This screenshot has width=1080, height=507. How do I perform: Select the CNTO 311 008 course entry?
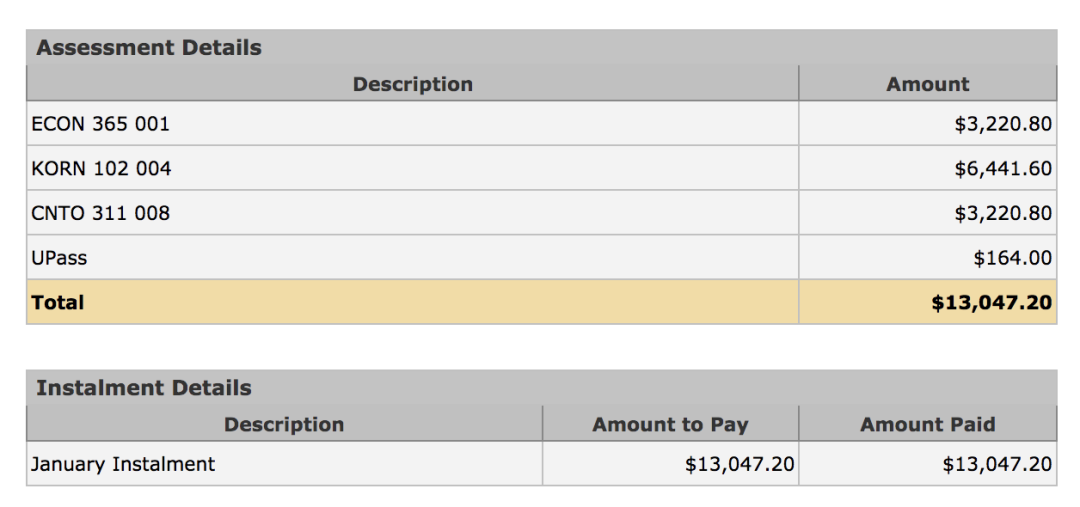coord(101,213)
